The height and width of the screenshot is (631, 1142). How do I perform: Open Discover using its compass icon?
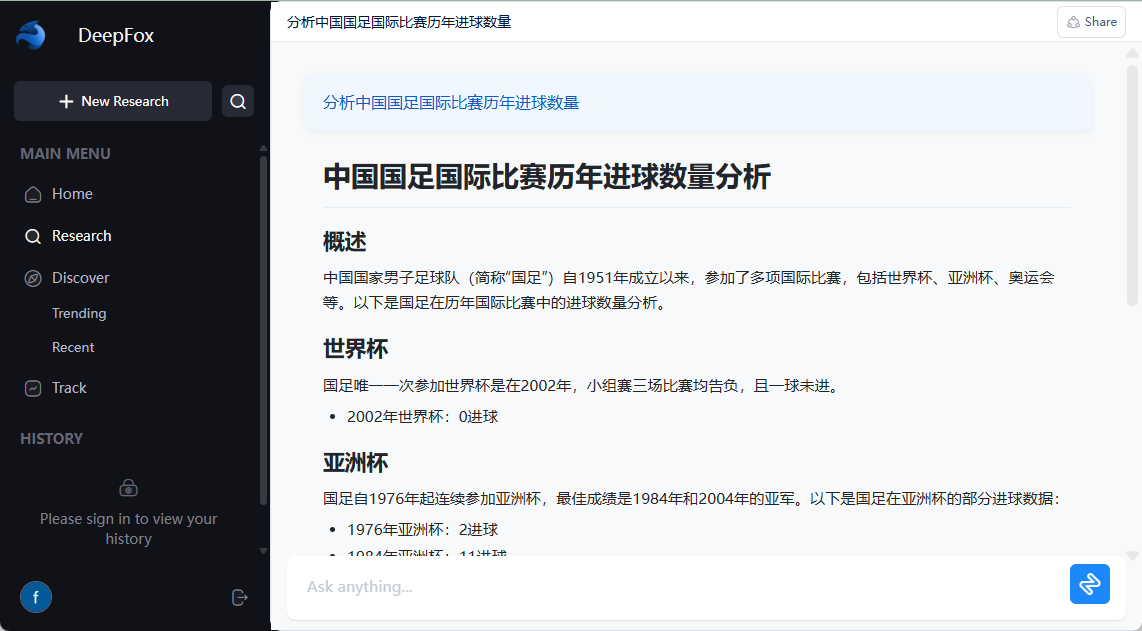coord(31,277)
